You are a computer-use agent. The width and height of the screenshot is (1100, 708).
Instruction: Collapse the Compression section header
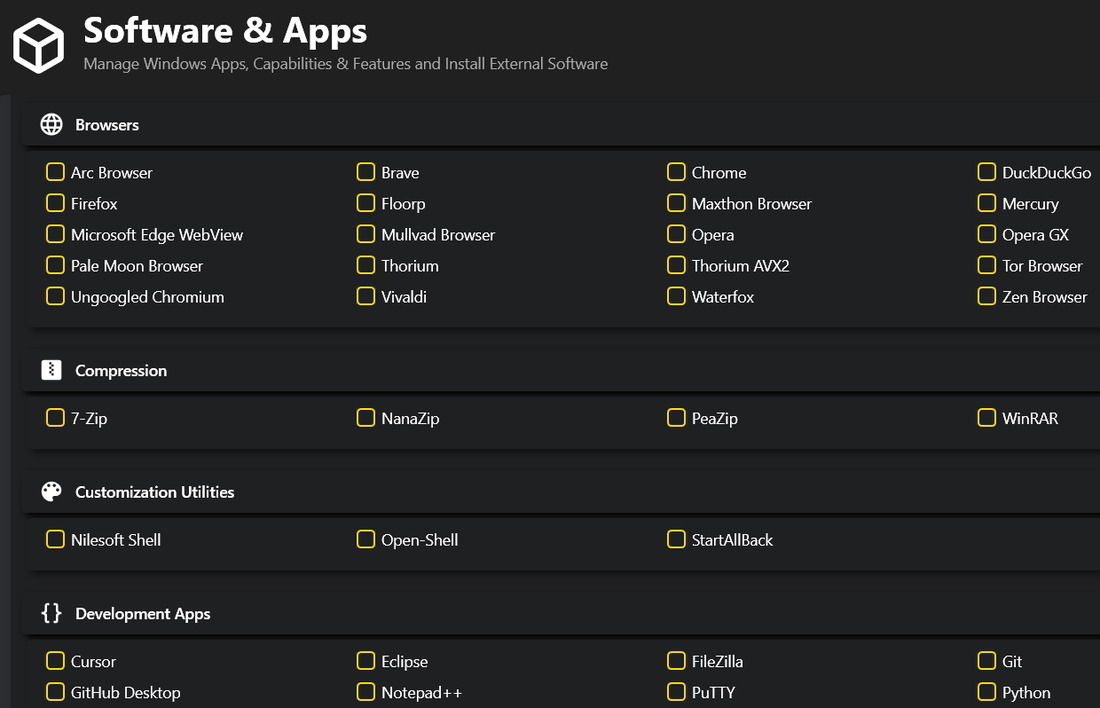(561, 370)
